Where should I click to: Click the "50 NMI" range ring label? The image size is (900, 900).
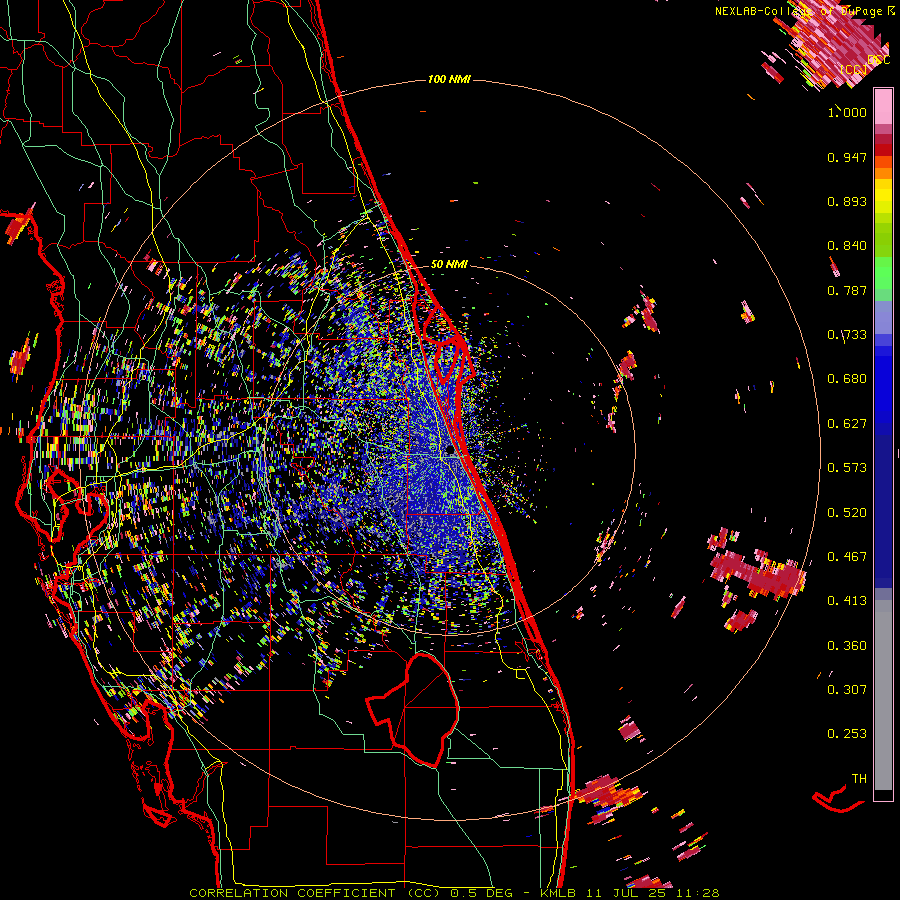pos(449,264)
